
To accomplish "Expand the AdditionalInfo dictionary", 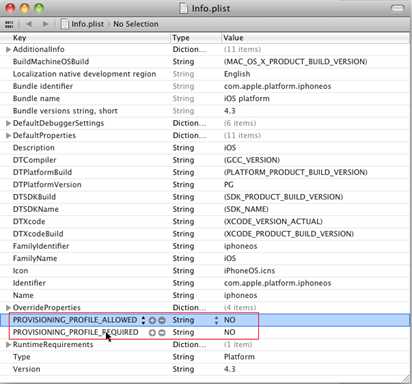I will pyautogui.click(x=8, y=49).
